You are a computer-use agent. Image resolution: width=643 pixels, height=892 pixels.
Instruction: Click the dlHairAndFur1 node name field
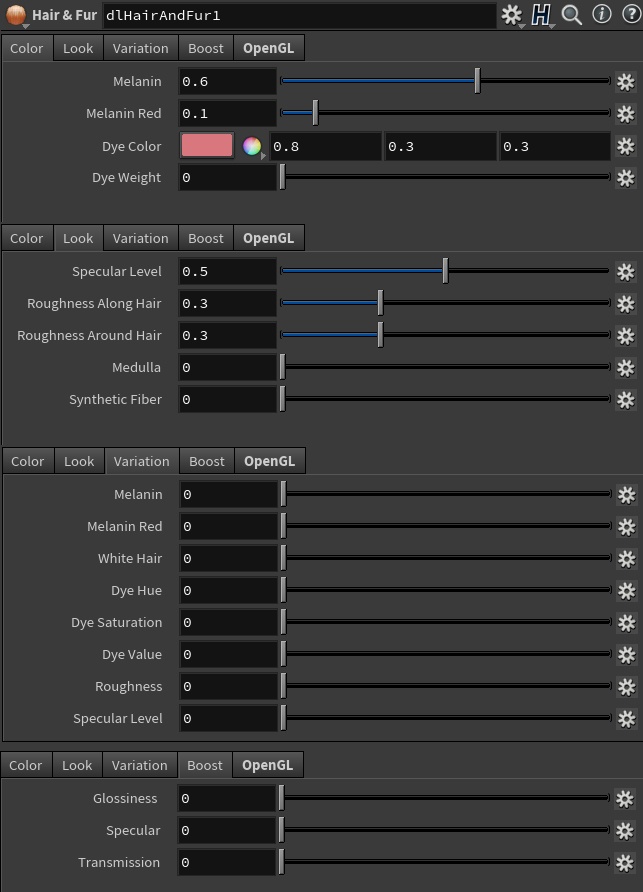298,15
